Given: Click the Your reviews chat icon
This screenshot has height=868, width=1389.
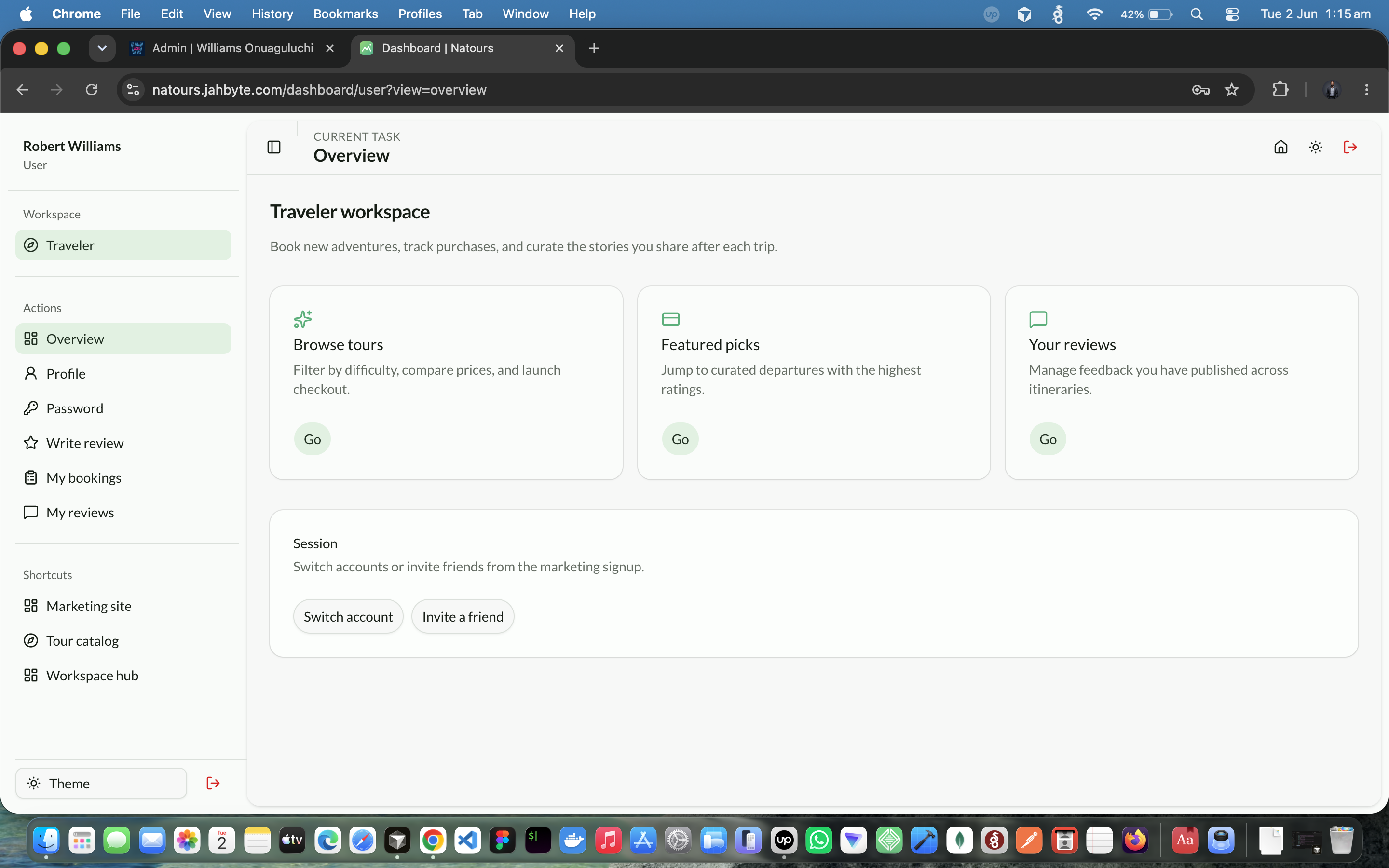Looking at the screenshot, I should click(1038, 319).
